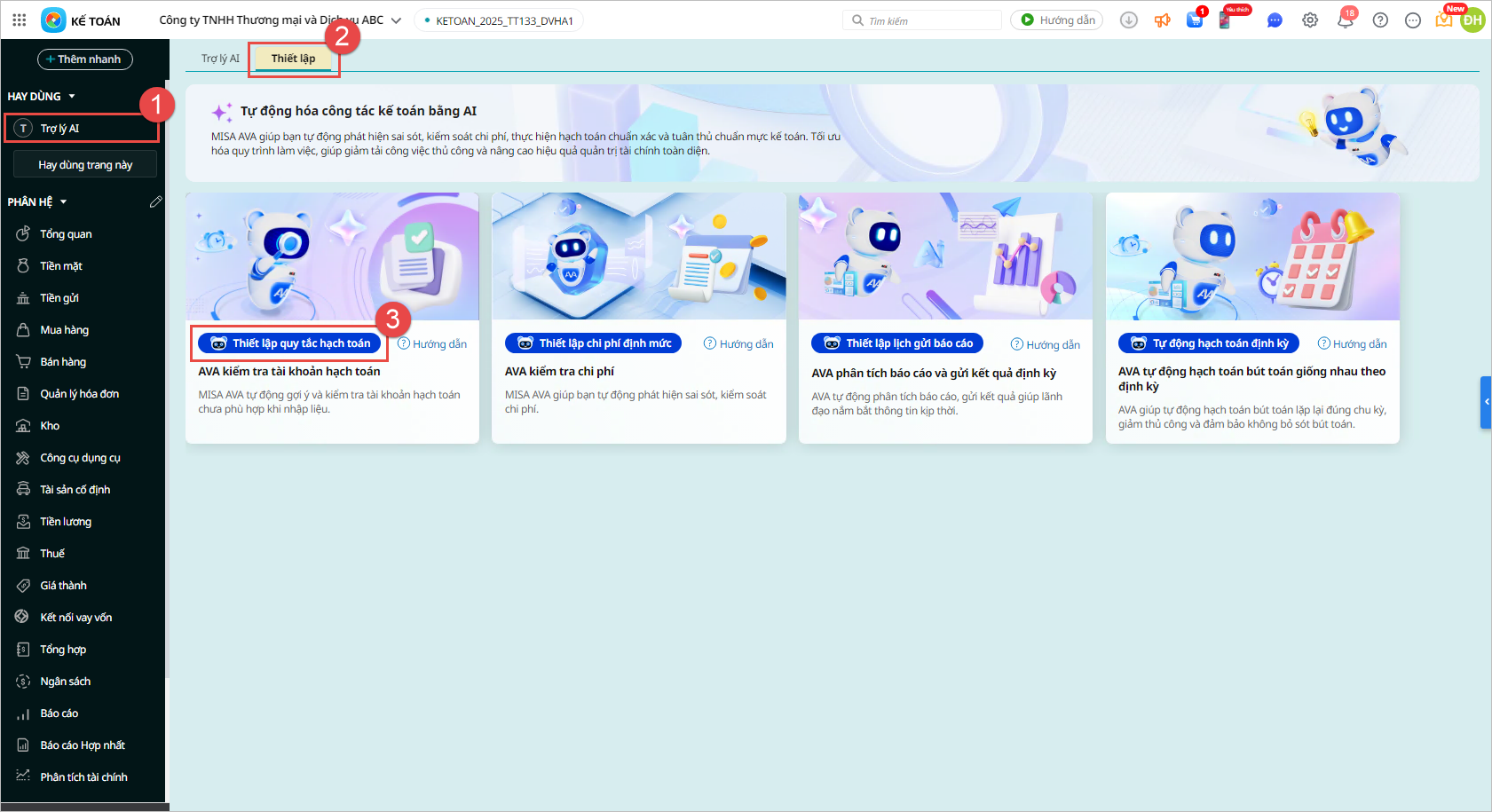
Task: Select the Thiết lập tab
Action: (293, 59)
